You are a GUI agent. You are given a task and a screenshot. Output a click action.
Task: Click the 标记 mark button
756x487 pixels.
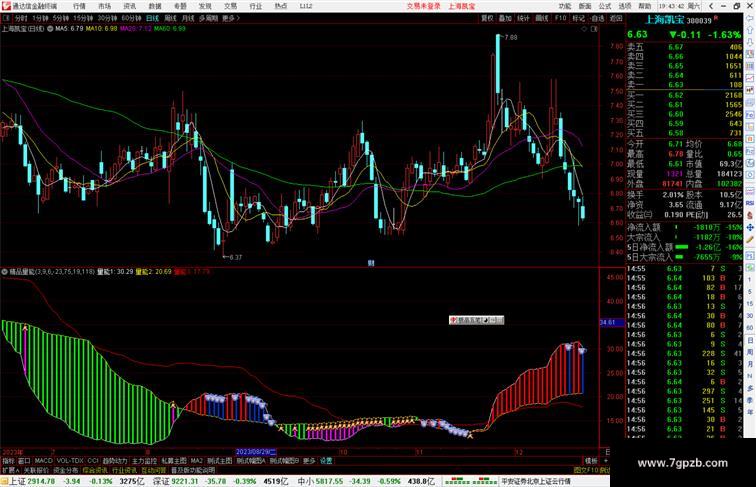579,18
